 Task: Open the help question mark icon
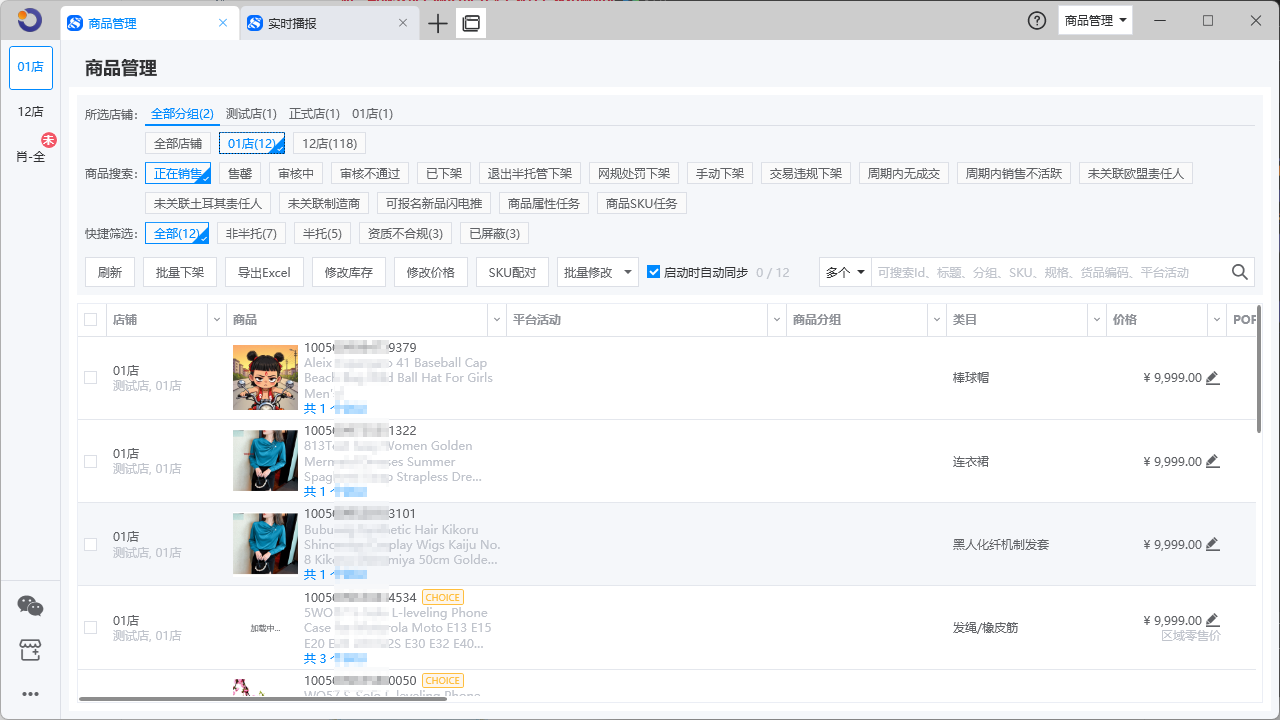point(1037,21)
